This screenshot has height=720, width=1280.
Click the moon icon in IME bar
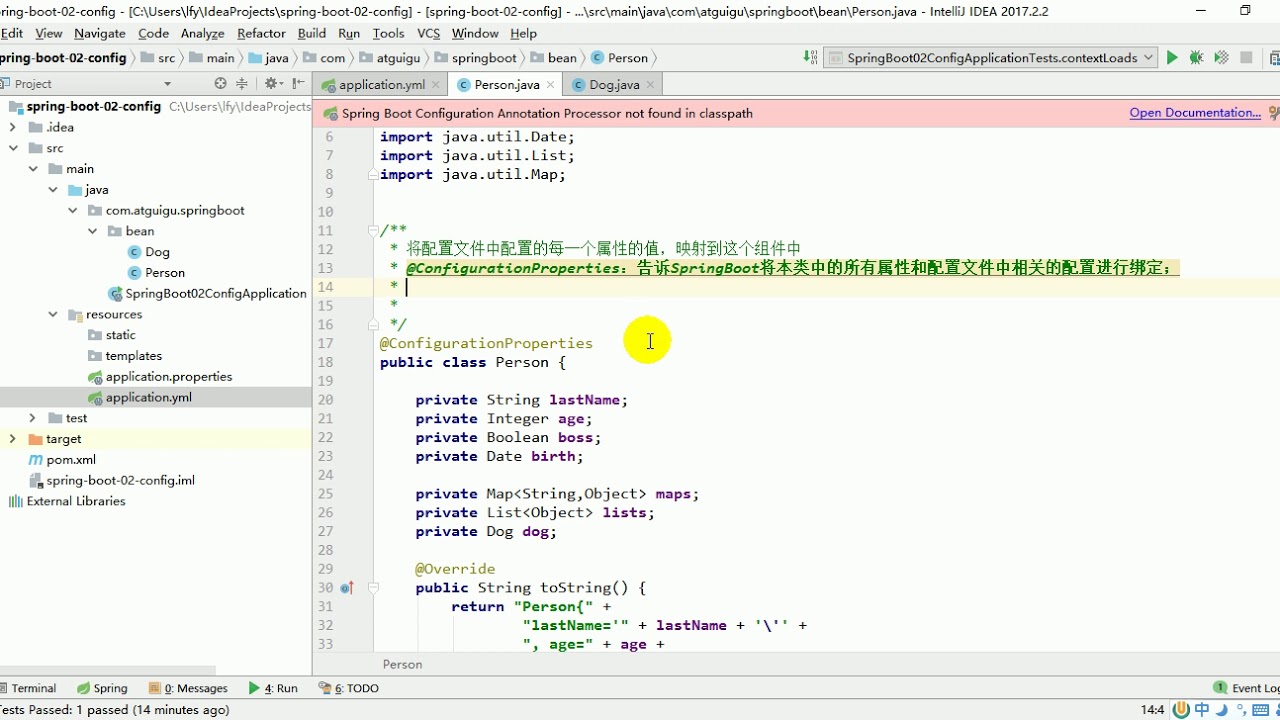tap(1222, 710)
